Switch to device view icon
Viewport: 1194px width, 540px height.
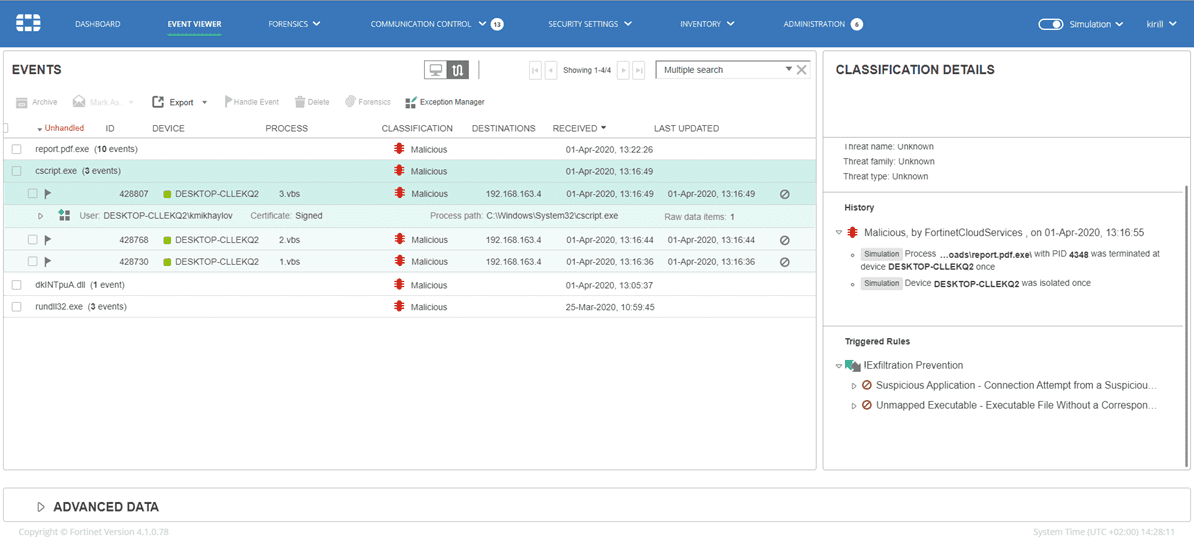pyautogui.click(x=435, y=70)
